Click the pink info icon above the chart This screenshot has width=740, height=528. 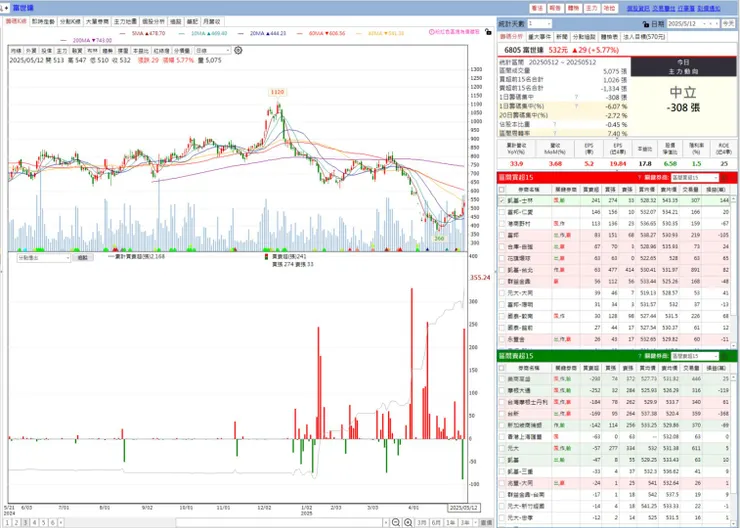tap(431, 32)
